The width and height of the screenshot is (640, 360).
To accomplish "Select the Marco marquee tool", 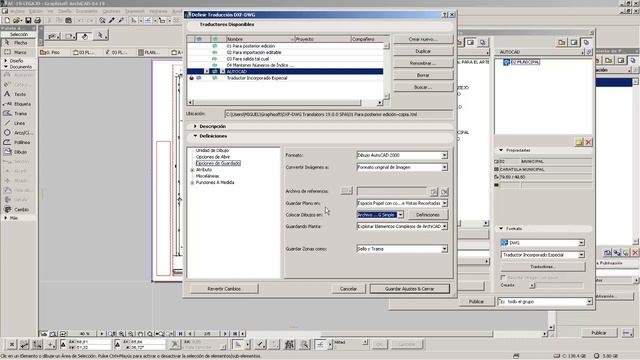I will pos(19,52).
